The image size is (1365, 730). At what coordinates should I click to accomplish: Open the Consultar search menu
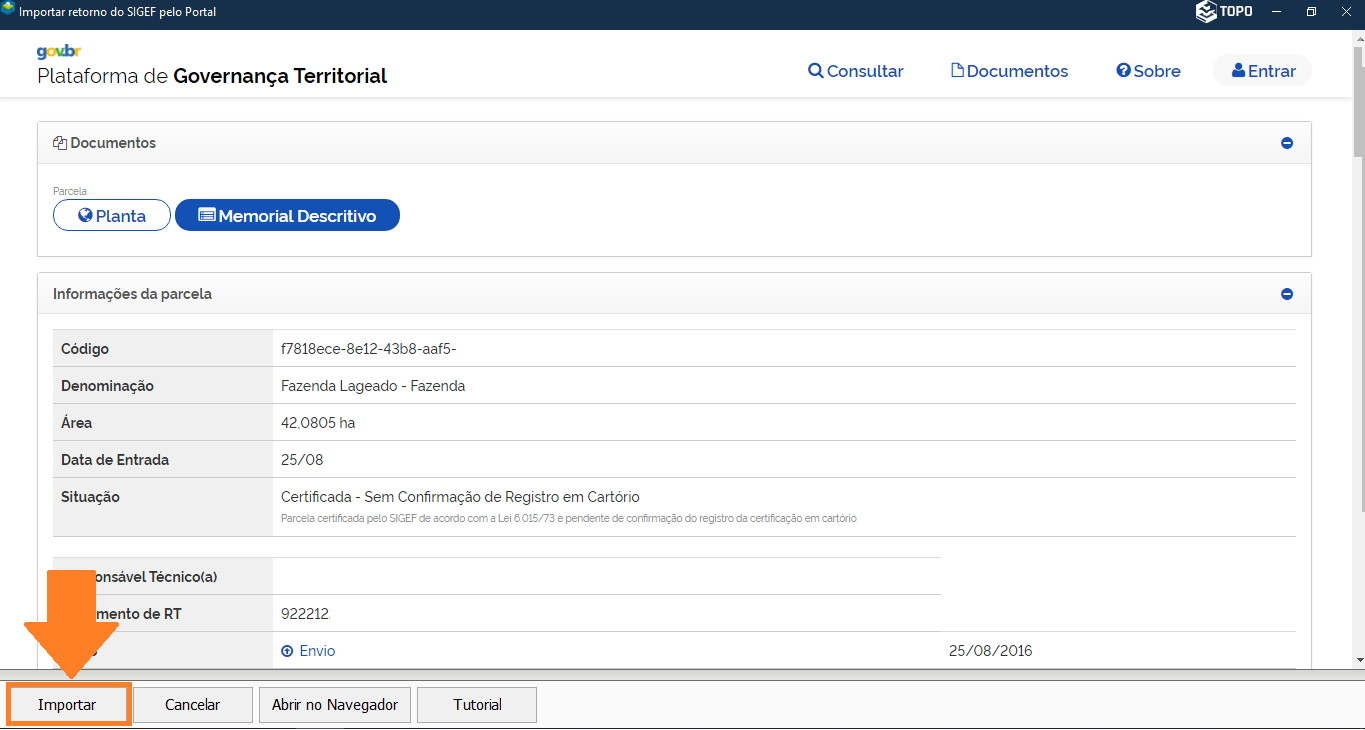point(856,71)
